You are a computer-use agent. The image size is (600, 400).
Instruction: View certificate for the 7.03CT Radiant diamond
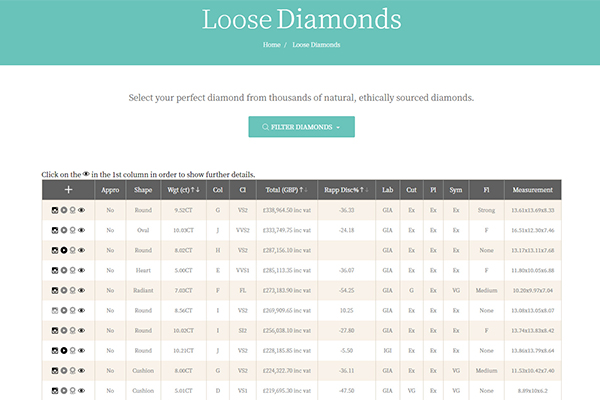[x=73, y=291]
